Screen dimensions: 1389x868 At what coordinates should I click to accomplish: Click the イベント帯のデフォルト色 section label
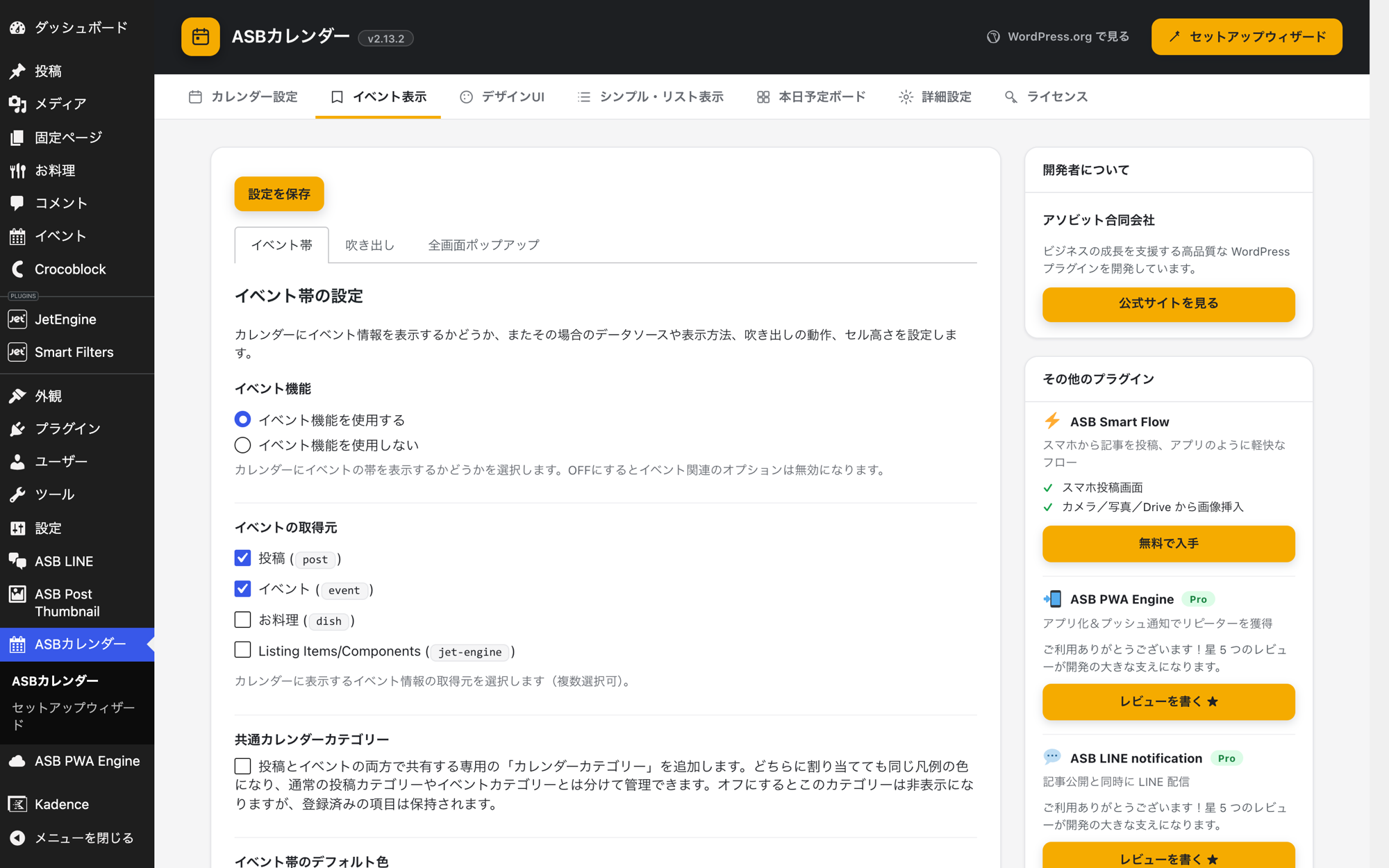[311, 861]
